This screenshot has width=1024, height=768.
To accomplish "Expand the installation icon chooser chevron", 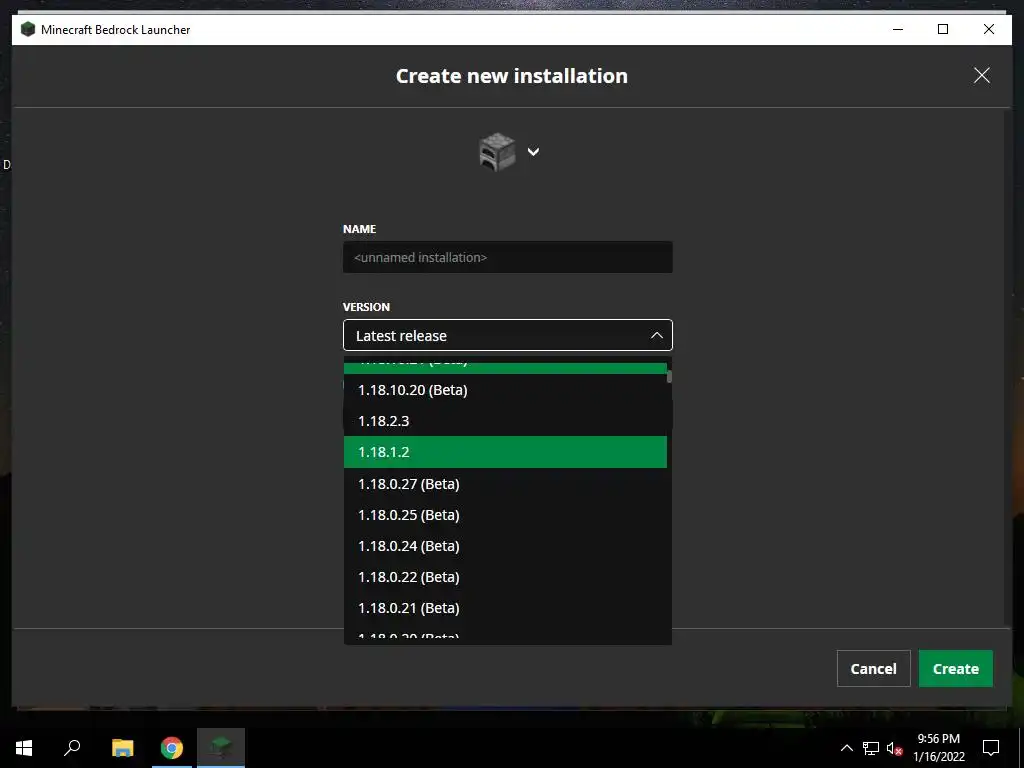I will (x=534, y=152).
